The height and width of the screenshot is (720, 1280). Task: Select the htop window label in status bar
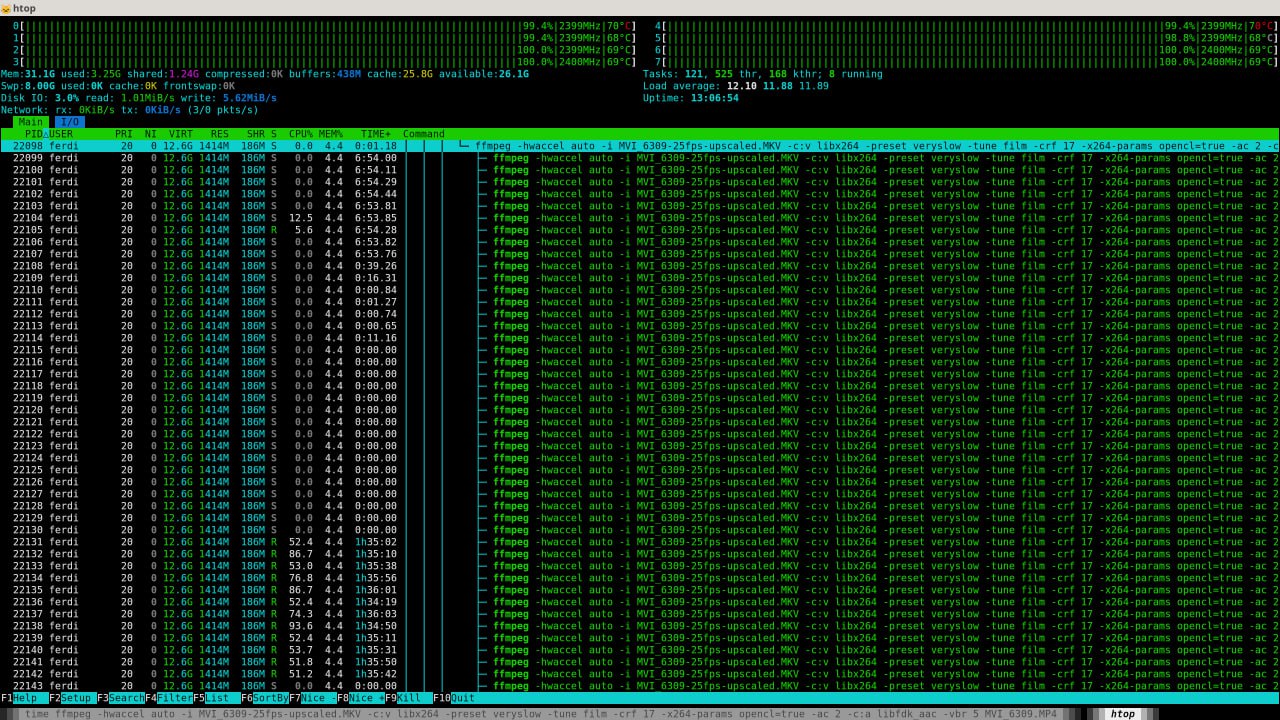[x=1122, y=714]
